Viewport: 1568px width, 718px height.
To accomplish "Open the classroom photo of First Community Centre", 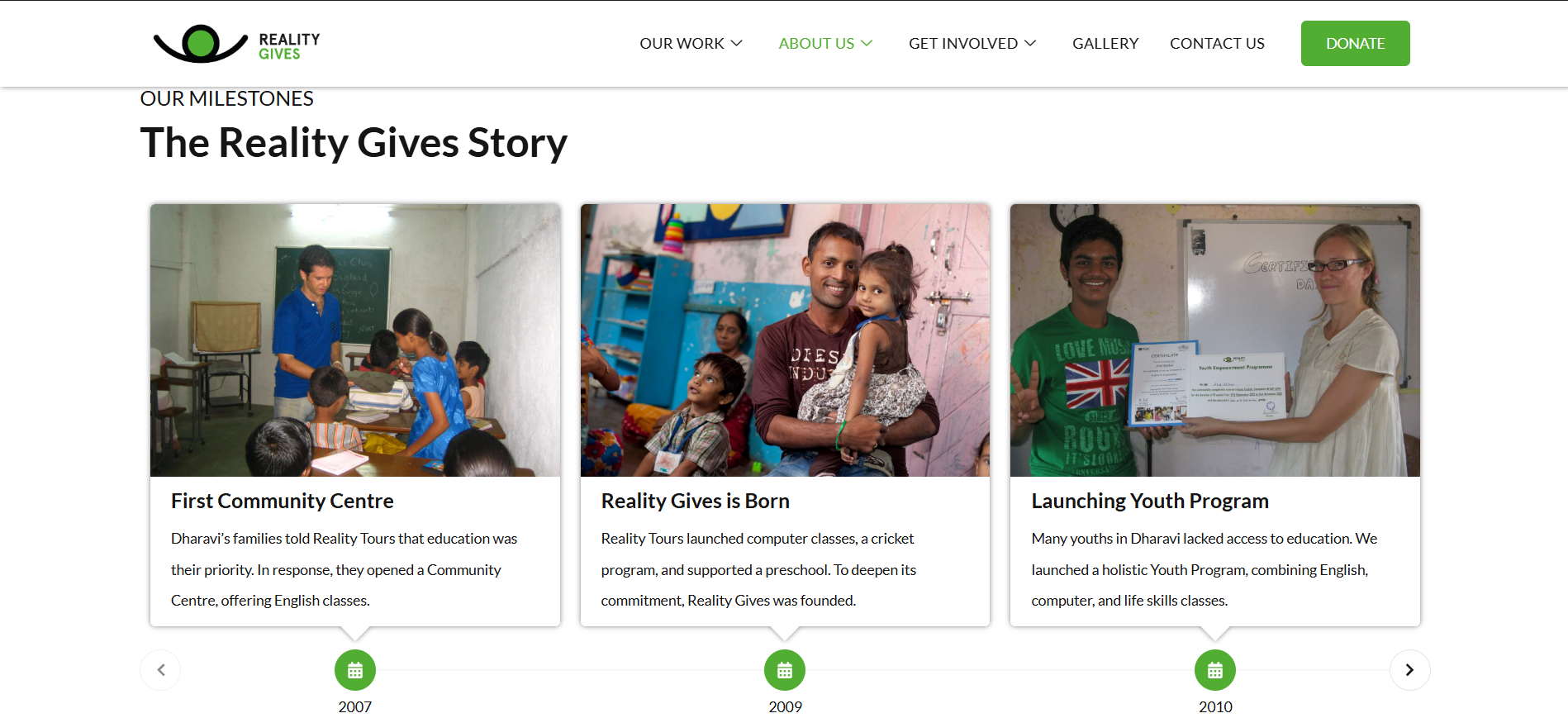I will point(355,340).
